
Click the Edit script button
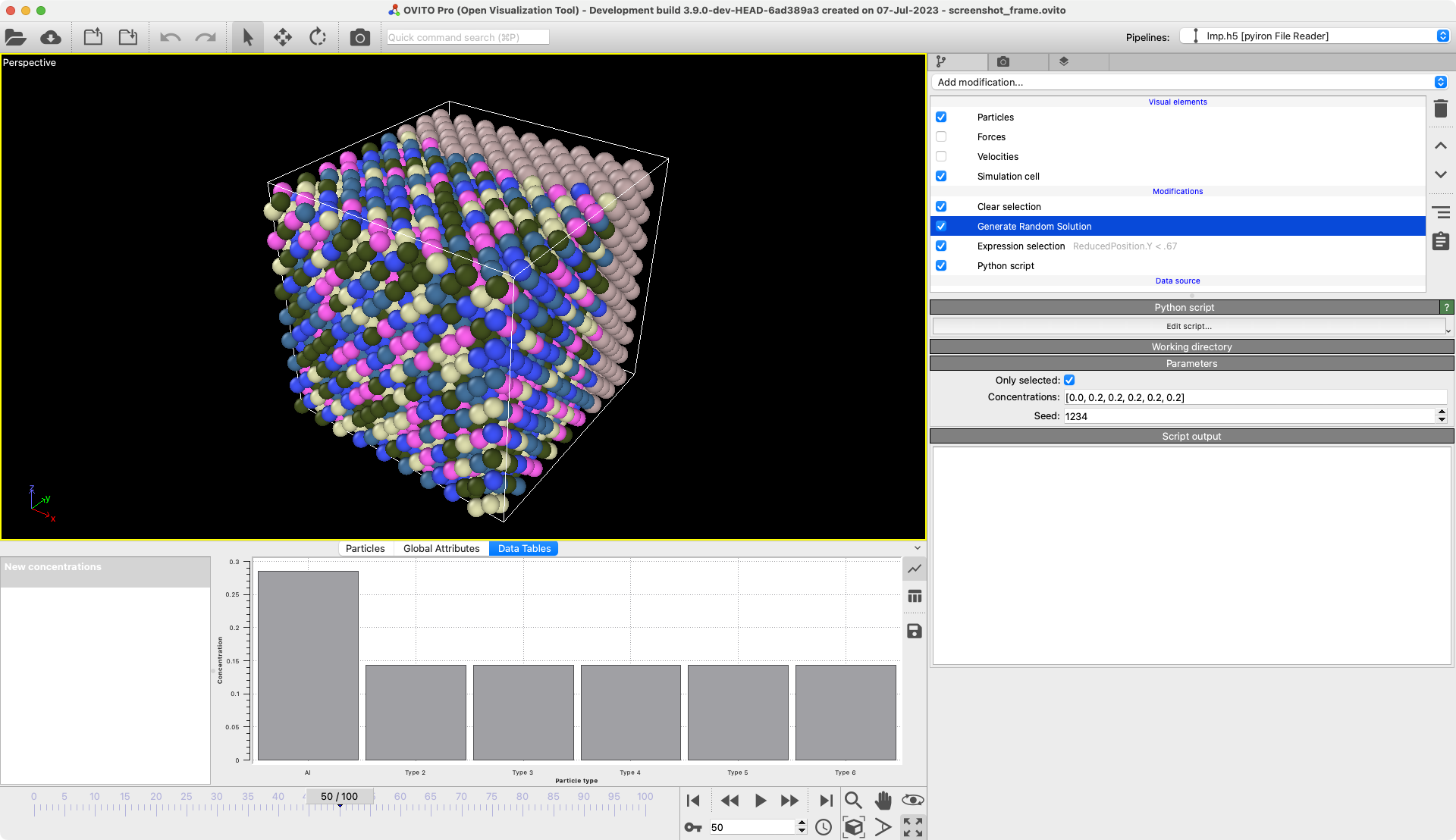1188,327
